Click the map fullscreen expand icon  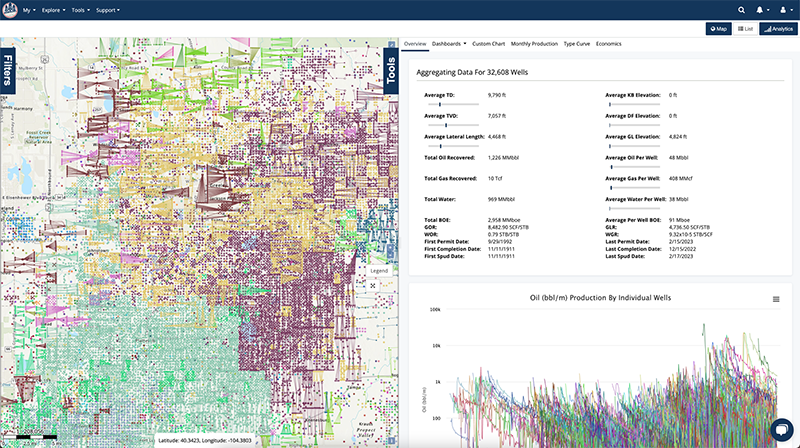coord(373,285)
